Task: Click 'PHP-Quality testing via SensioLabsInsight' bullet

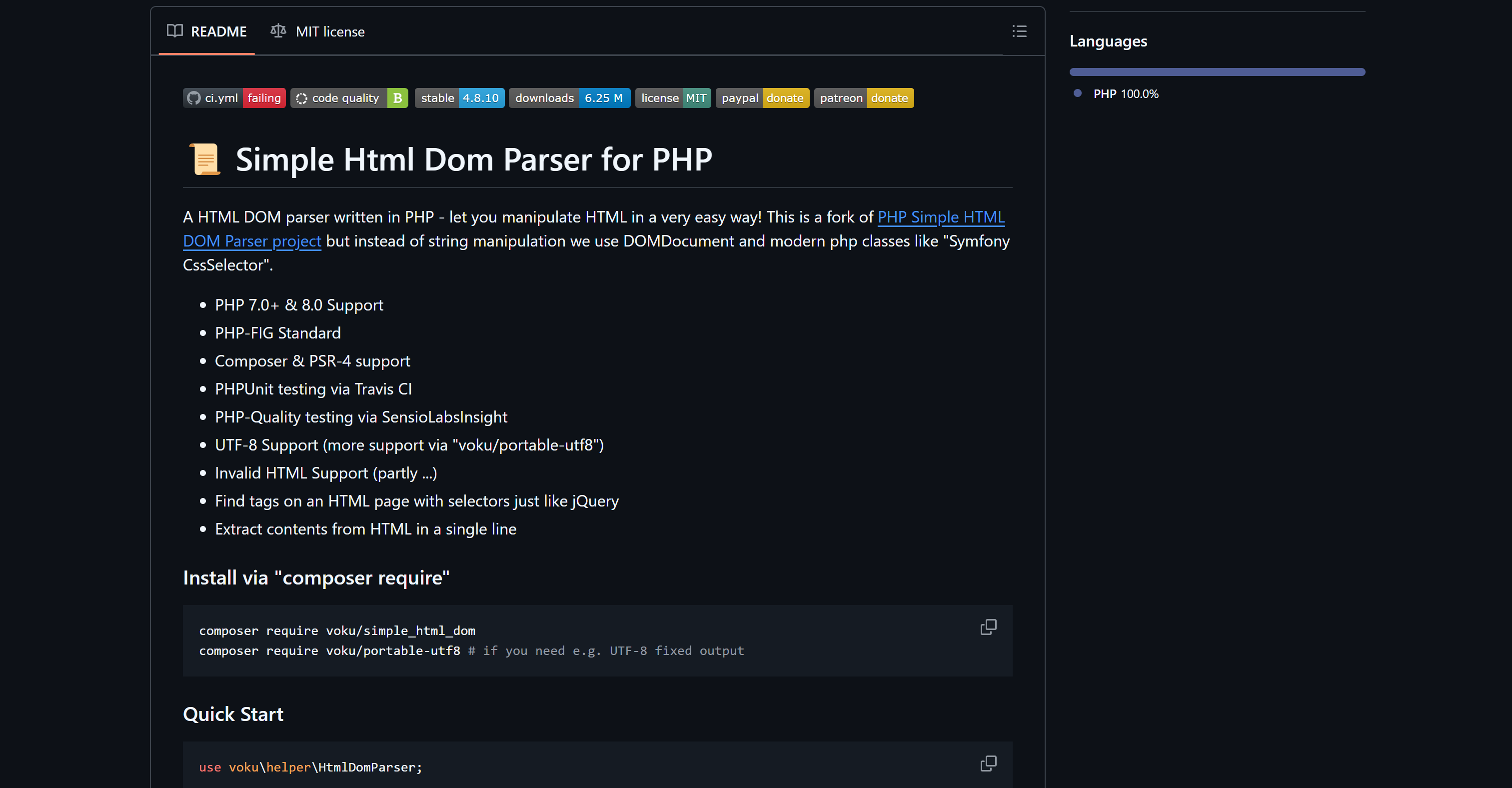Action: pyautogui.click(x=361, y=417)
